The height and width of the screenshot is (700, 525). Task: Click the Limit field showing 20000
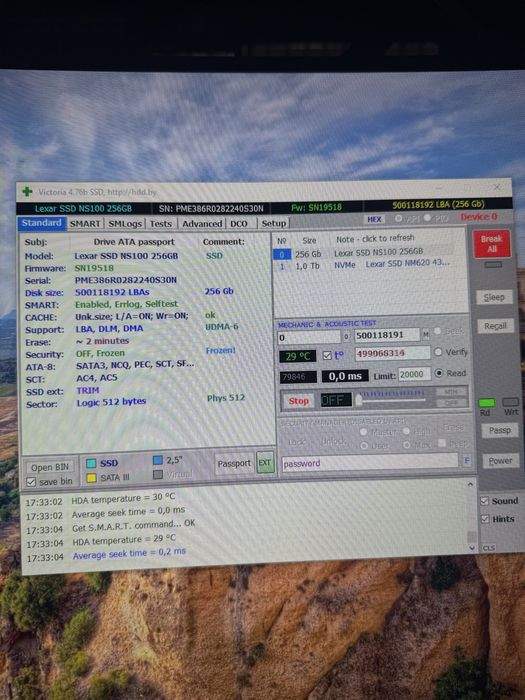(414, 374)
